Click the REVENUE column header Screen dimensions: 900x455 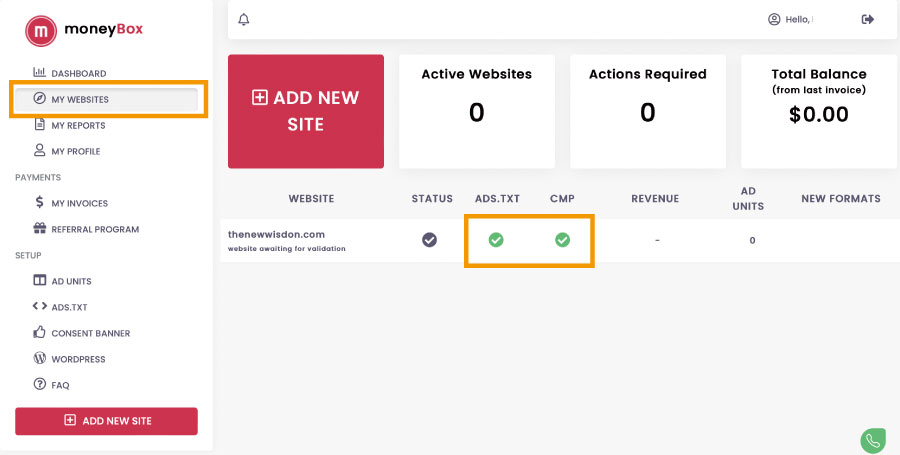(655, 199)
